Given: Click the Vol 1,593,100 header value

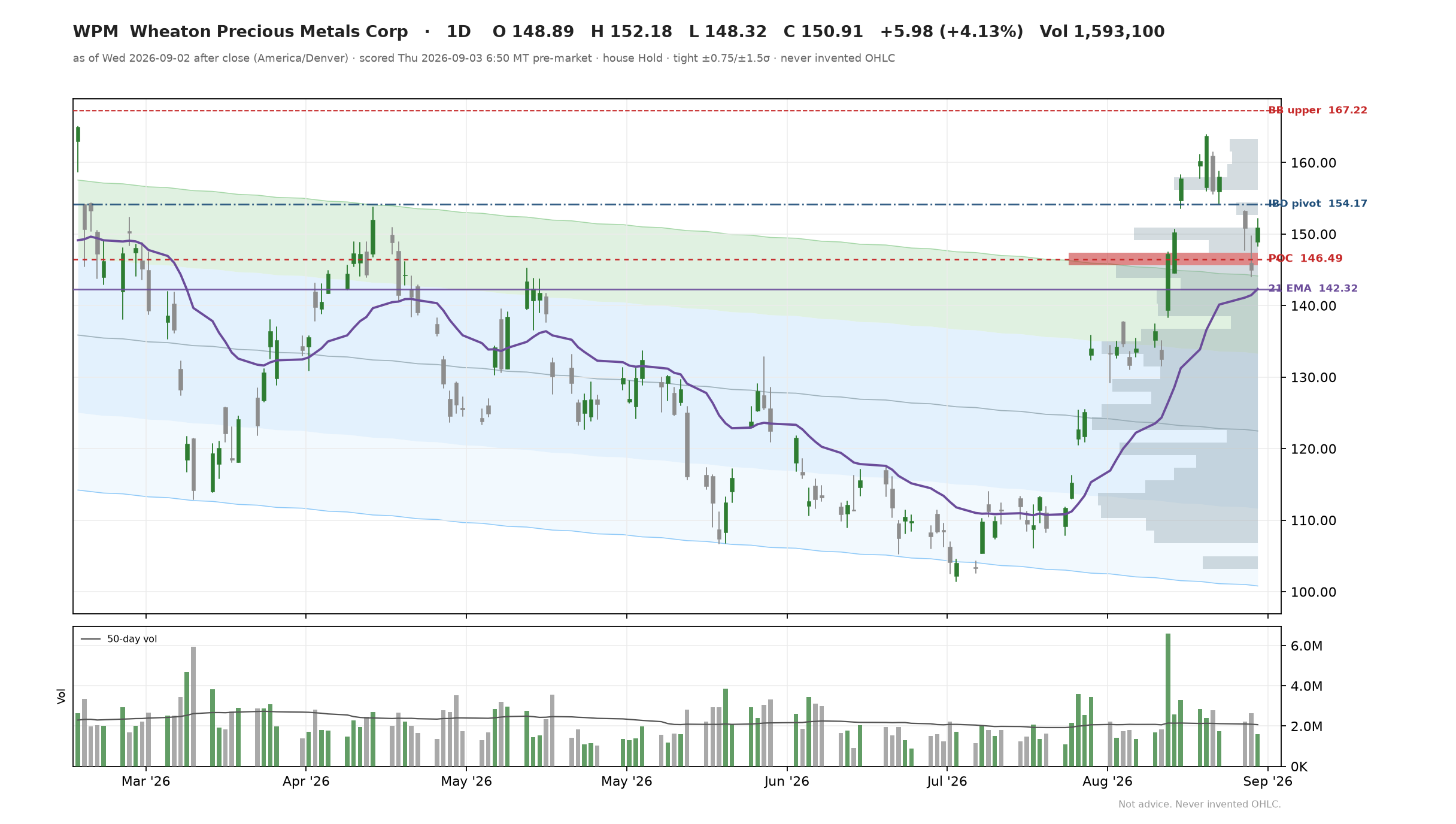Looking at the screenshot, I should click(x=1102, y=32).
